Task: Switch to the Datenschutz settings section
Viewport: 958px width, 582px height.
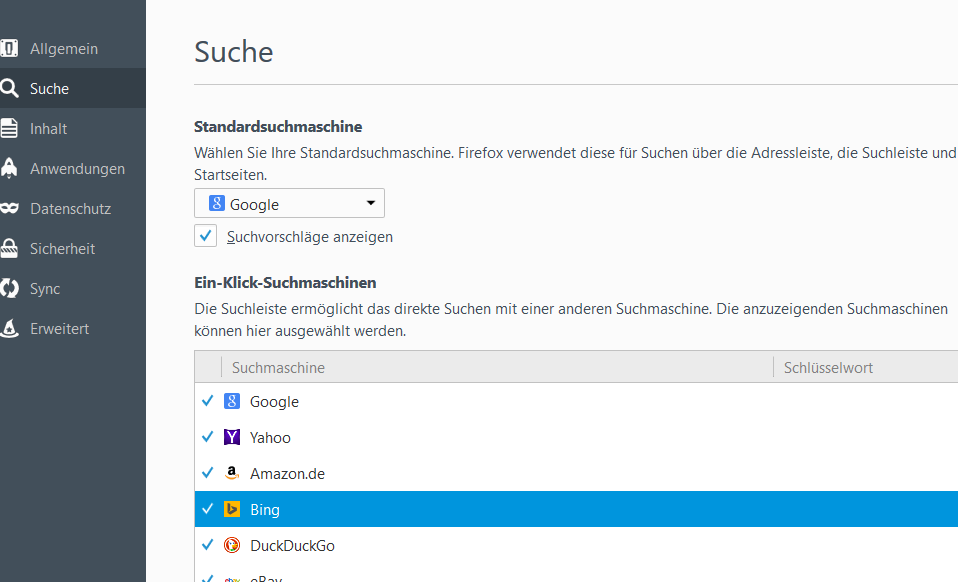Action: pyautogui.click(x=70, y=209)
